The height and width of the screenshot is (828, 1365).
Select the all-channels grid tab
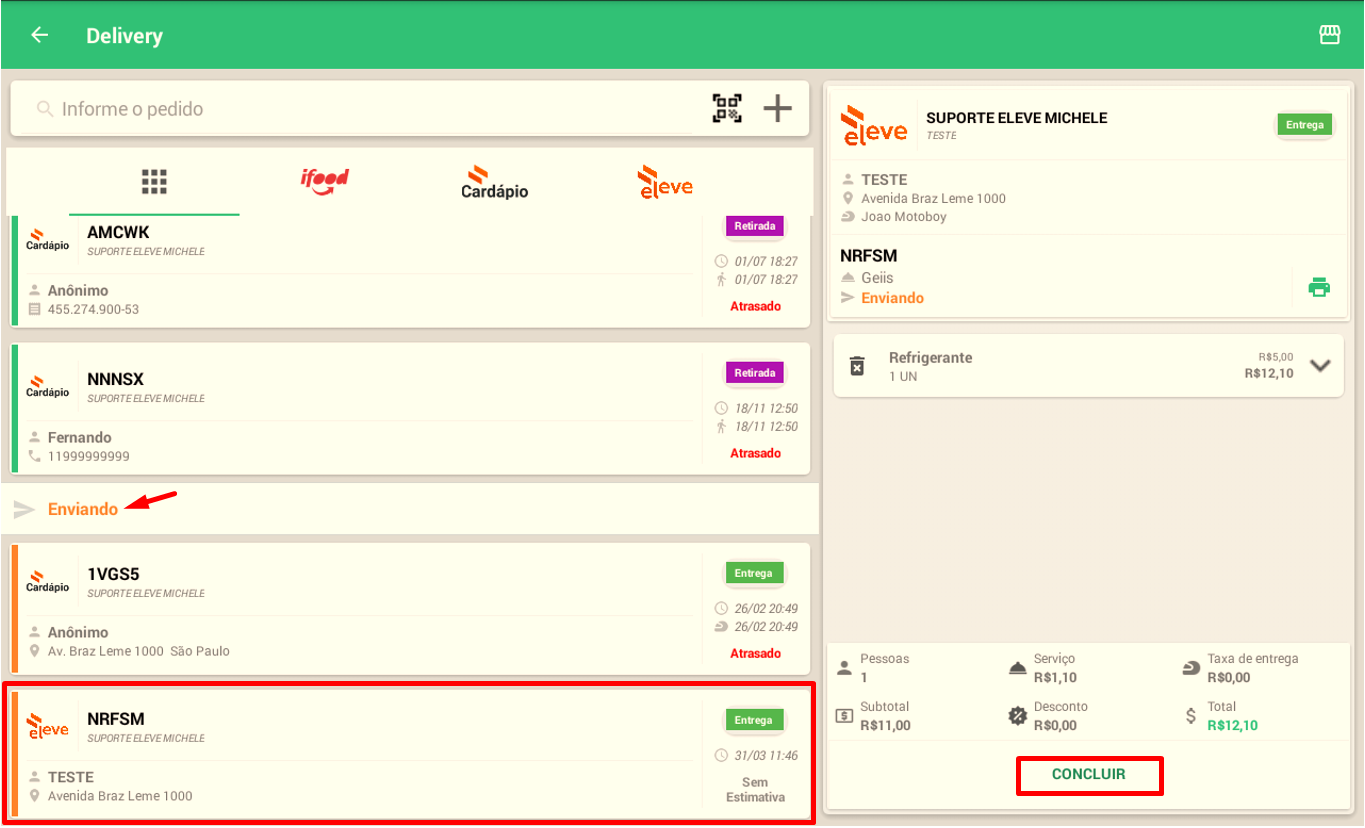(x=154, y=182)
